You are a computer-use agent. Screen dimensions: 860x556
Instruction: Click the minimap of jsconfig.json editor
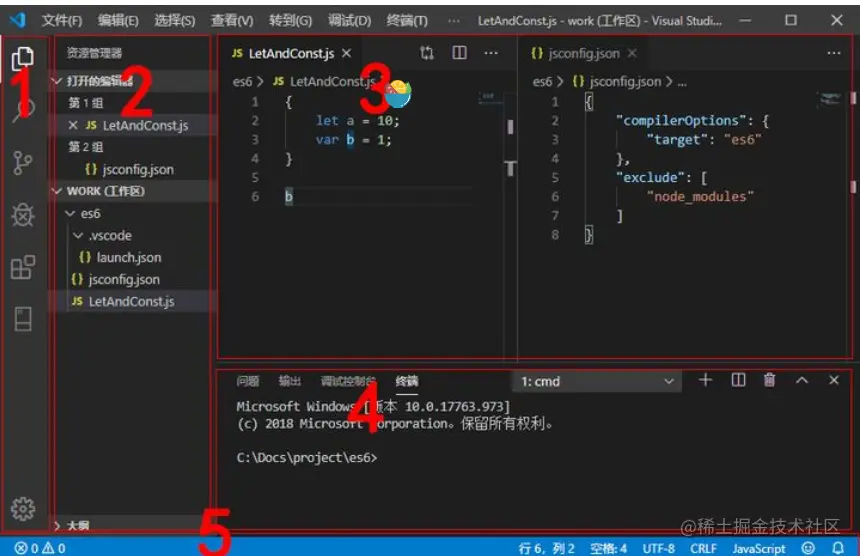tap(829, 99)
